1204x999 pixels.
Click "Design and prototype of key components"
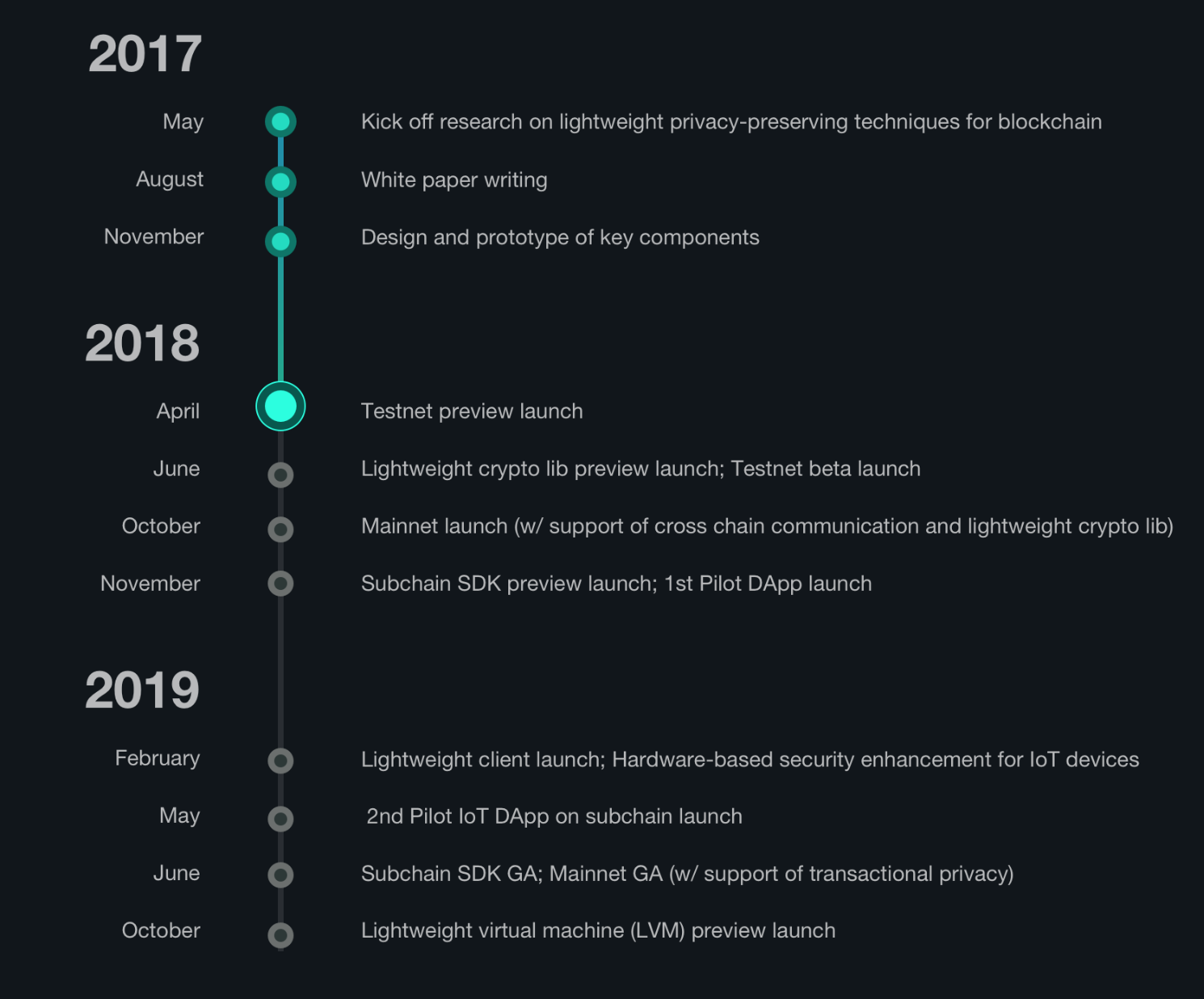pyautogui.click(x=560, y=238)
